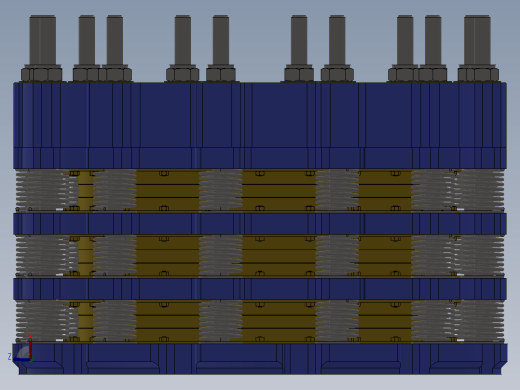
Task: Select the upper thin blue intermediate plate
Action: [x=260, y=224]
